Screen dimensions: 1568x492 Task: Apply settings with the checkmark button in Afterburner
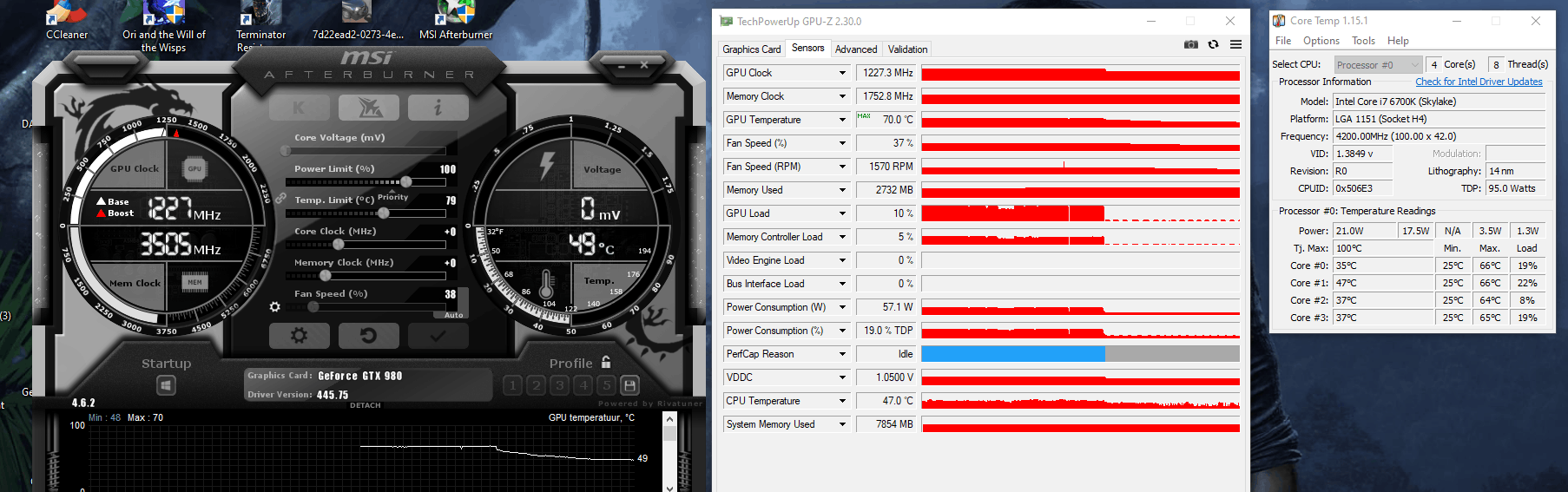pos(438,335)
